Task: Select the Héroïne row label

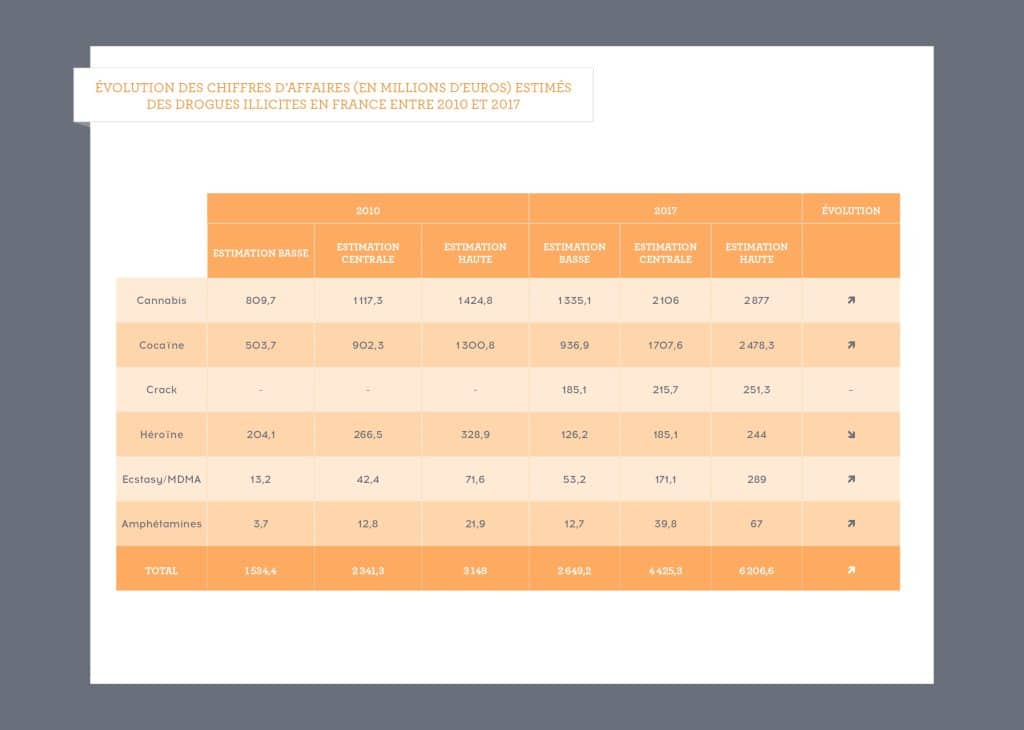Action: pyautogui.click(x=161, y=435)
